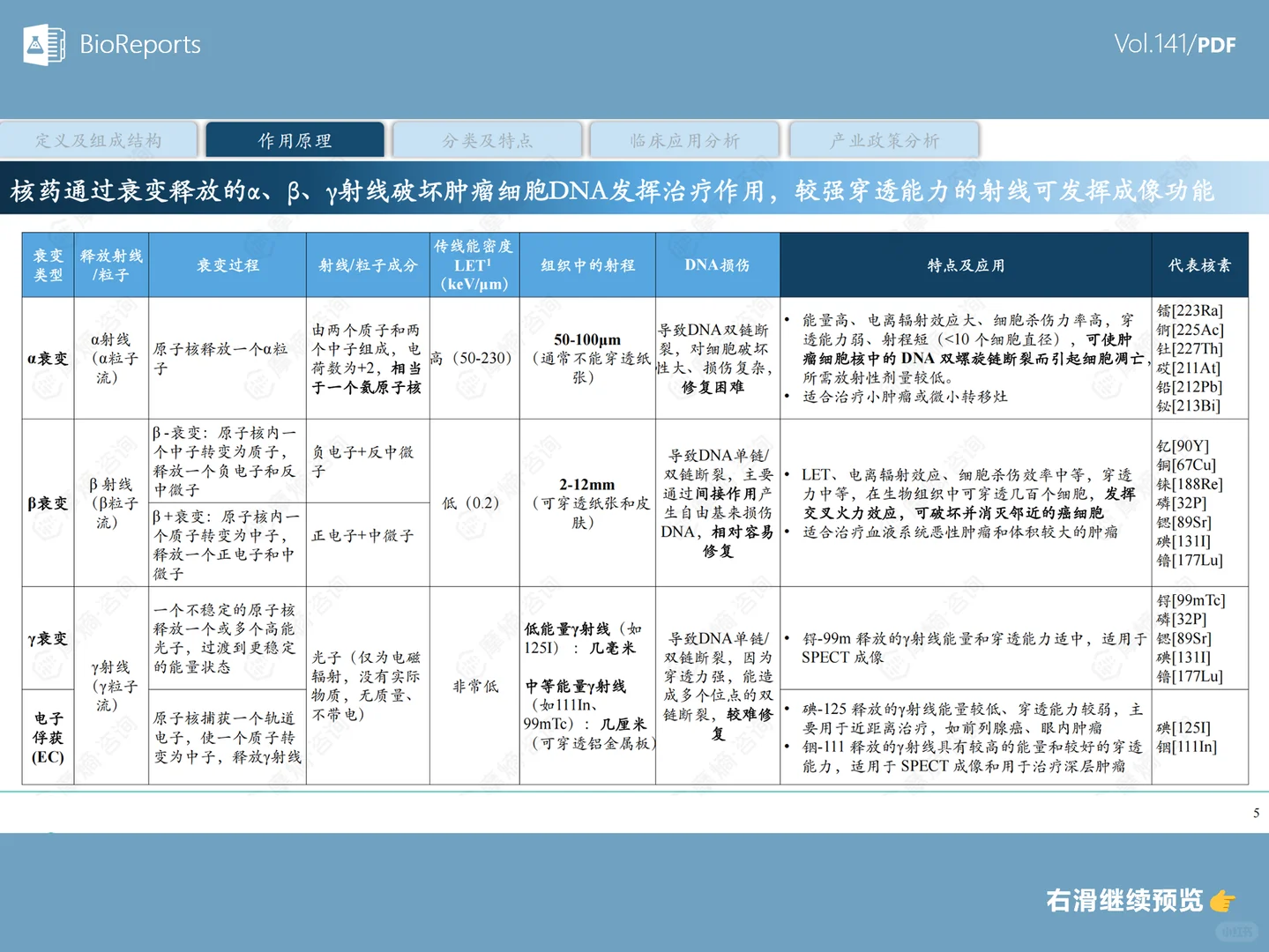Switch to the 作用原理 tab
The image size is (1269, 952).
coord(295,139)
